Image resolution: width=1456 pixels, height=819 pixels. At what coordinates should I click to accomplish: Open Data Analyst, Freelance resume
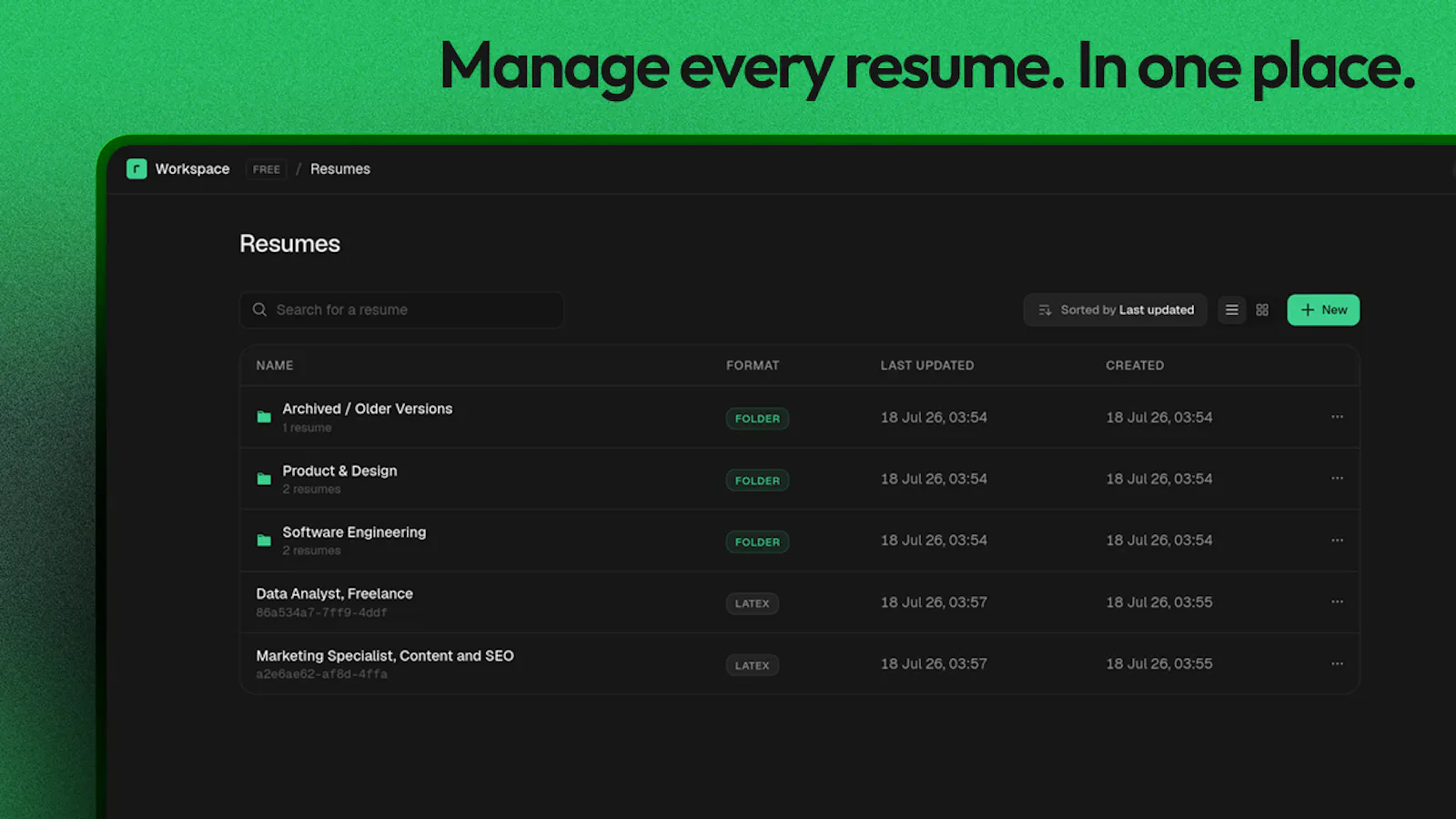(334, 594)
